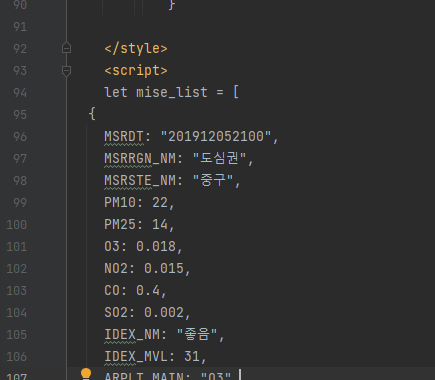Place cursor on 'let mise_list = ['
The image size is (435, 380).
(171, 92)
